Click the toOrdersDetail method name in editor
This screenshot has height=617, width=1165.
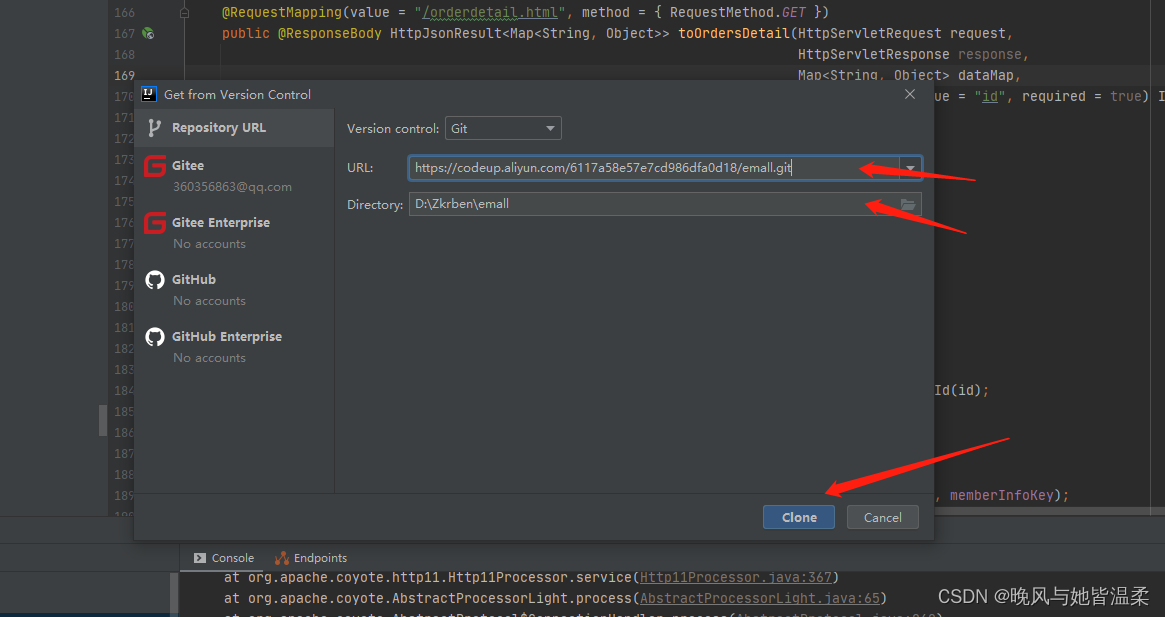click(734, 33)
